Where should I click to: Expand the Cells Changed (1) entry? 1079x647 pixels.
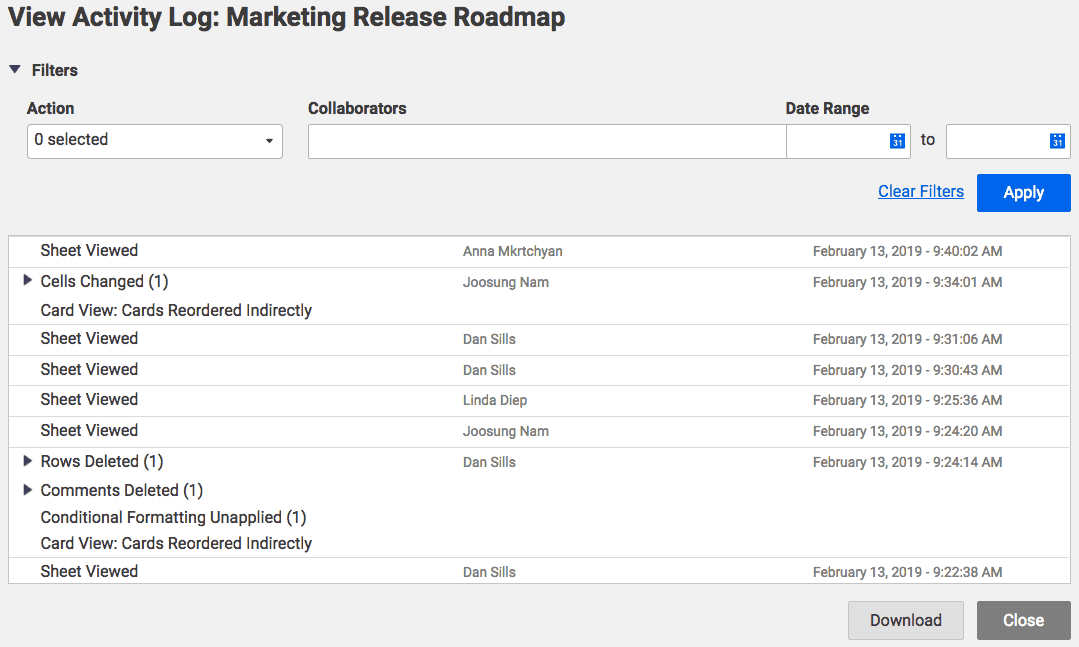tap(28, 281)
